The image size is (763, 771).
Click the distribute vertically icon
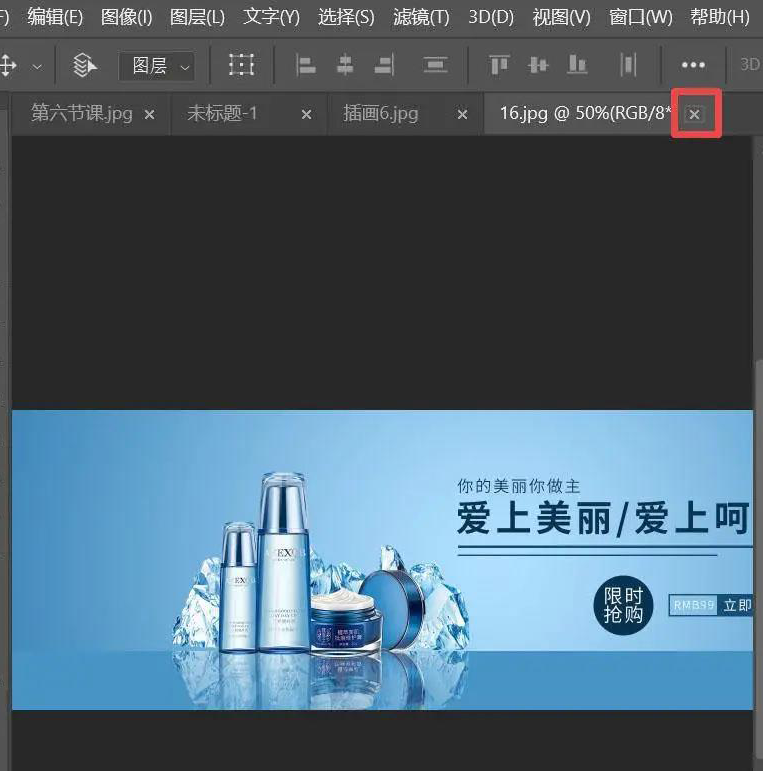(435, 65)
